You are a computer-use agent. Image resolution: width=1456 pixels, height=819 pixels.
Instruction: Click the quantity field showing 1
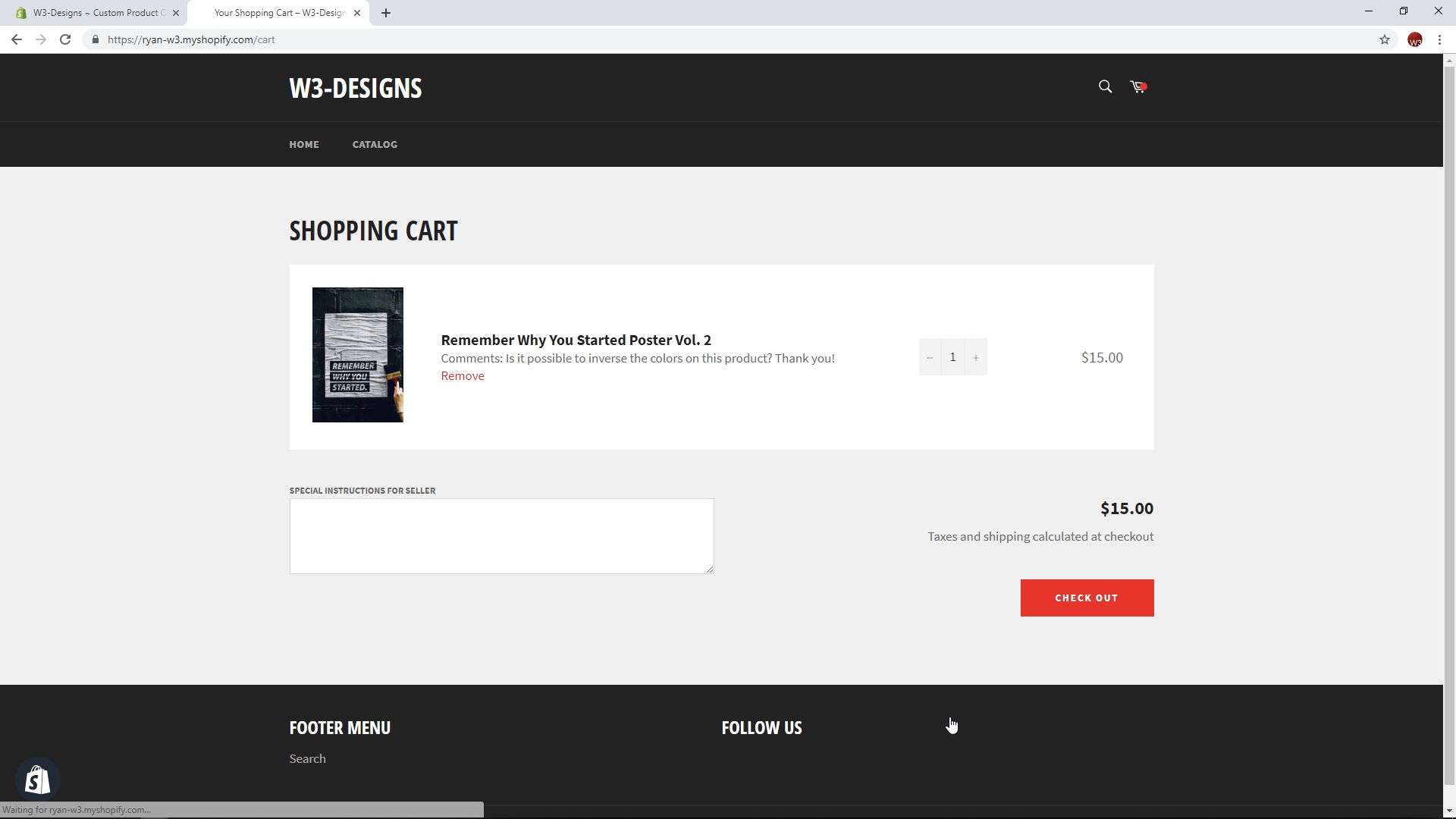point(952,357)
